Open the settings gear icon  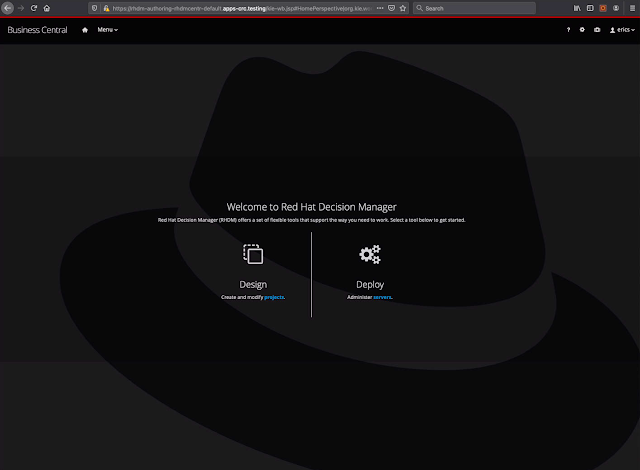[582, 30]
